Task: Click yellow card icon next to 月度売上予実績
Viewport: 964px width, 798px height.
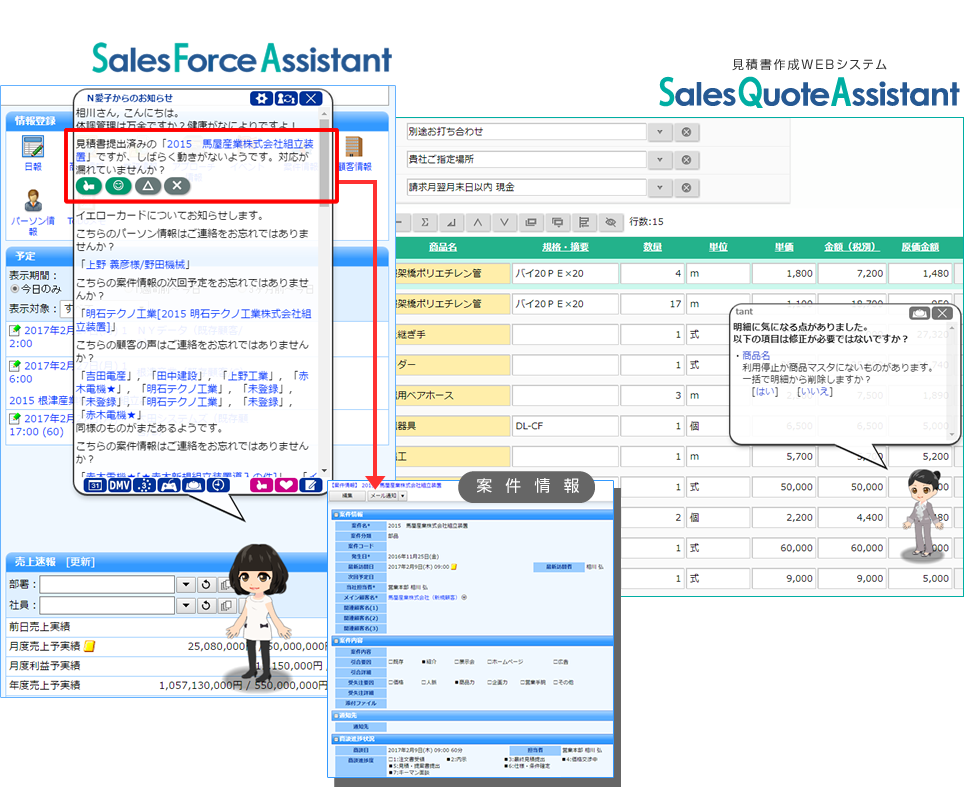Action: [90, 646]
